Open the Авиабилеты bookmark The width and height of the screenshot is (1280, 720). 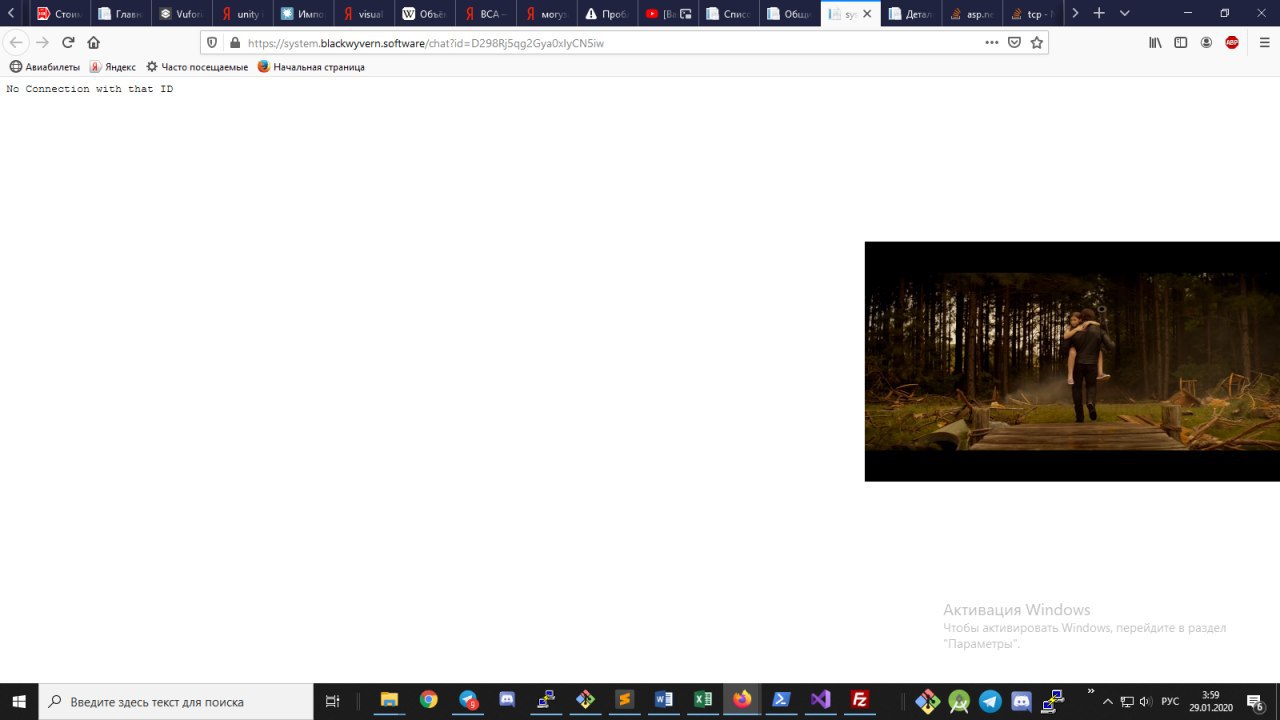(45, 67)
